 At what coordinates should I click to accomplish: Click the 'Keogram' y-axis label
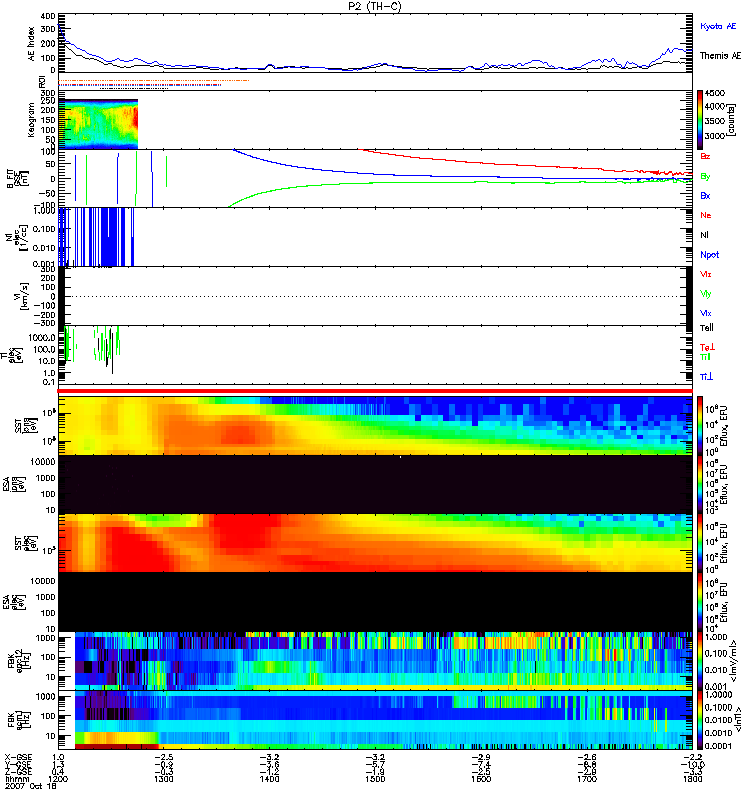[31, 120]
